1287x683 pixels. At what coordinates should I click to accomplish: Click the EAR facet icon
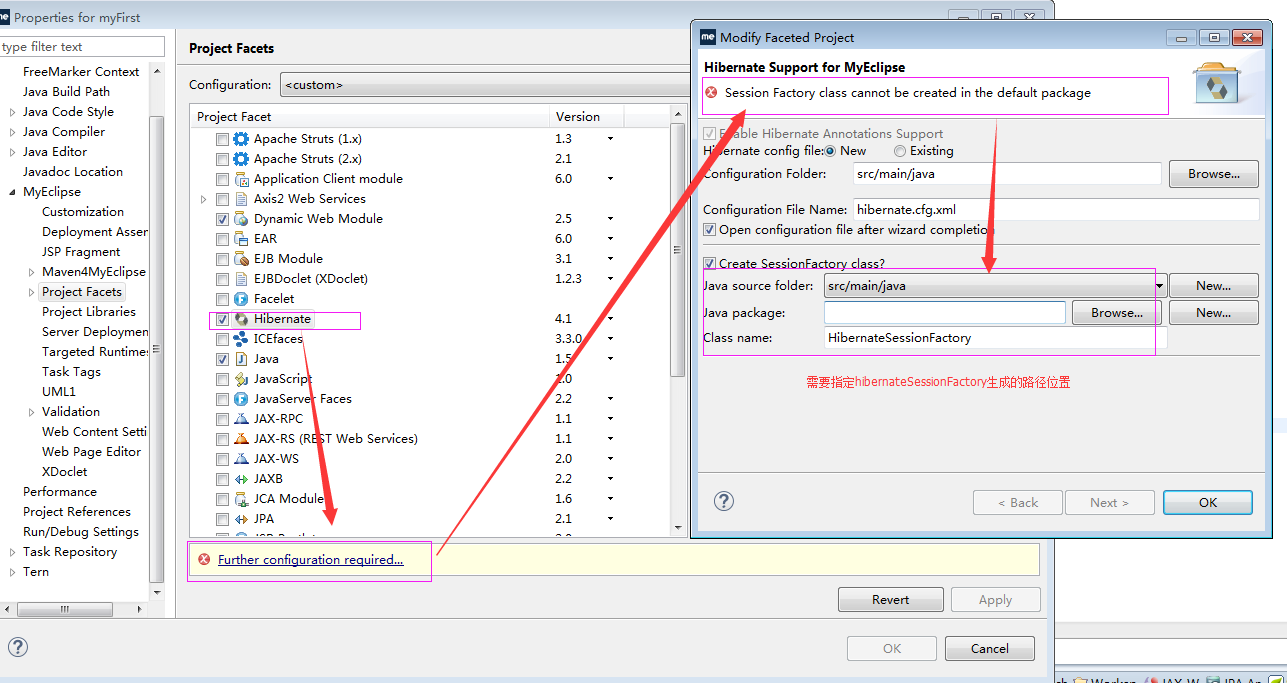pyautogui.click(x=241, y=239)
